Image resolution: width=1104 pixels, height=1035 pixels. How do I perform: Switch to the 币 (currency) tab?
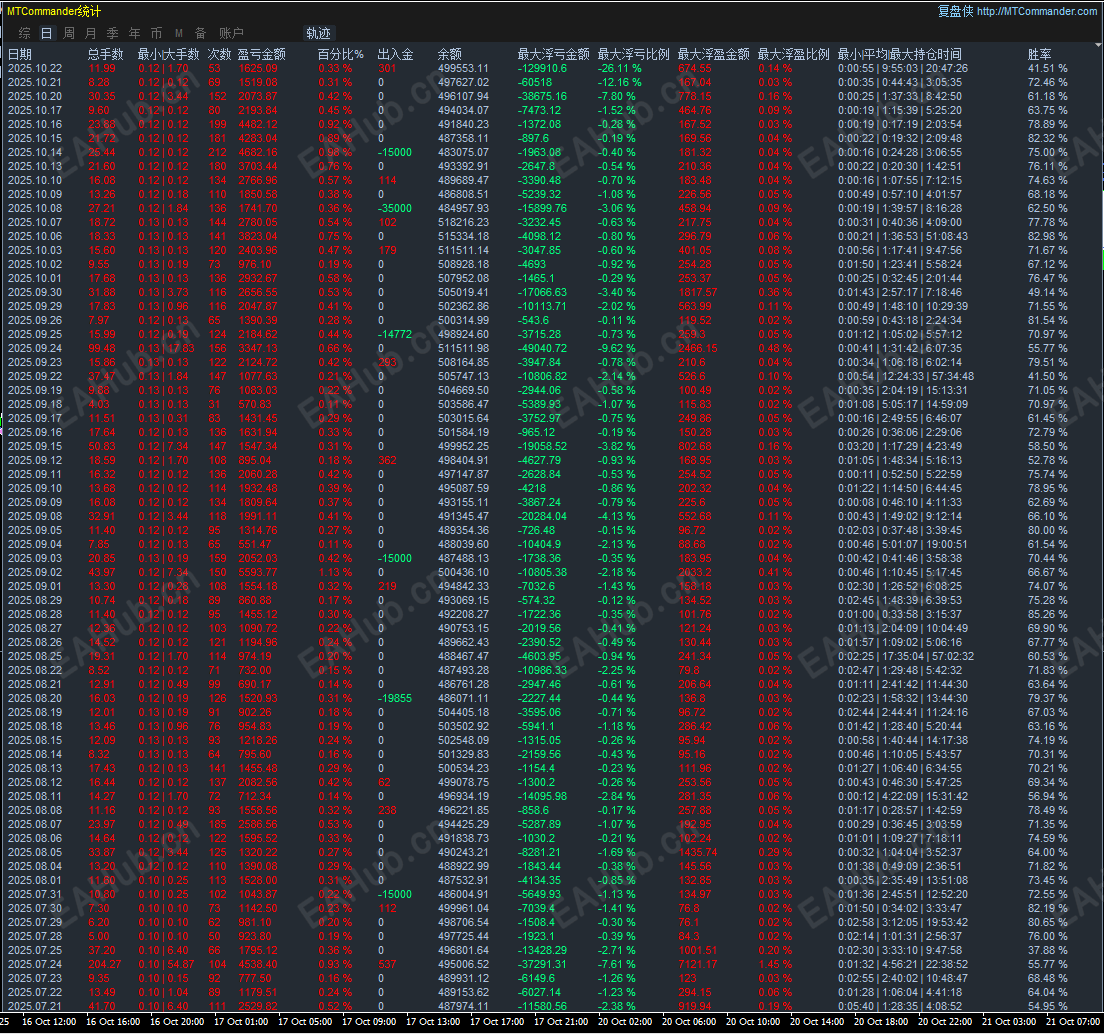click(x=156, y=33)
